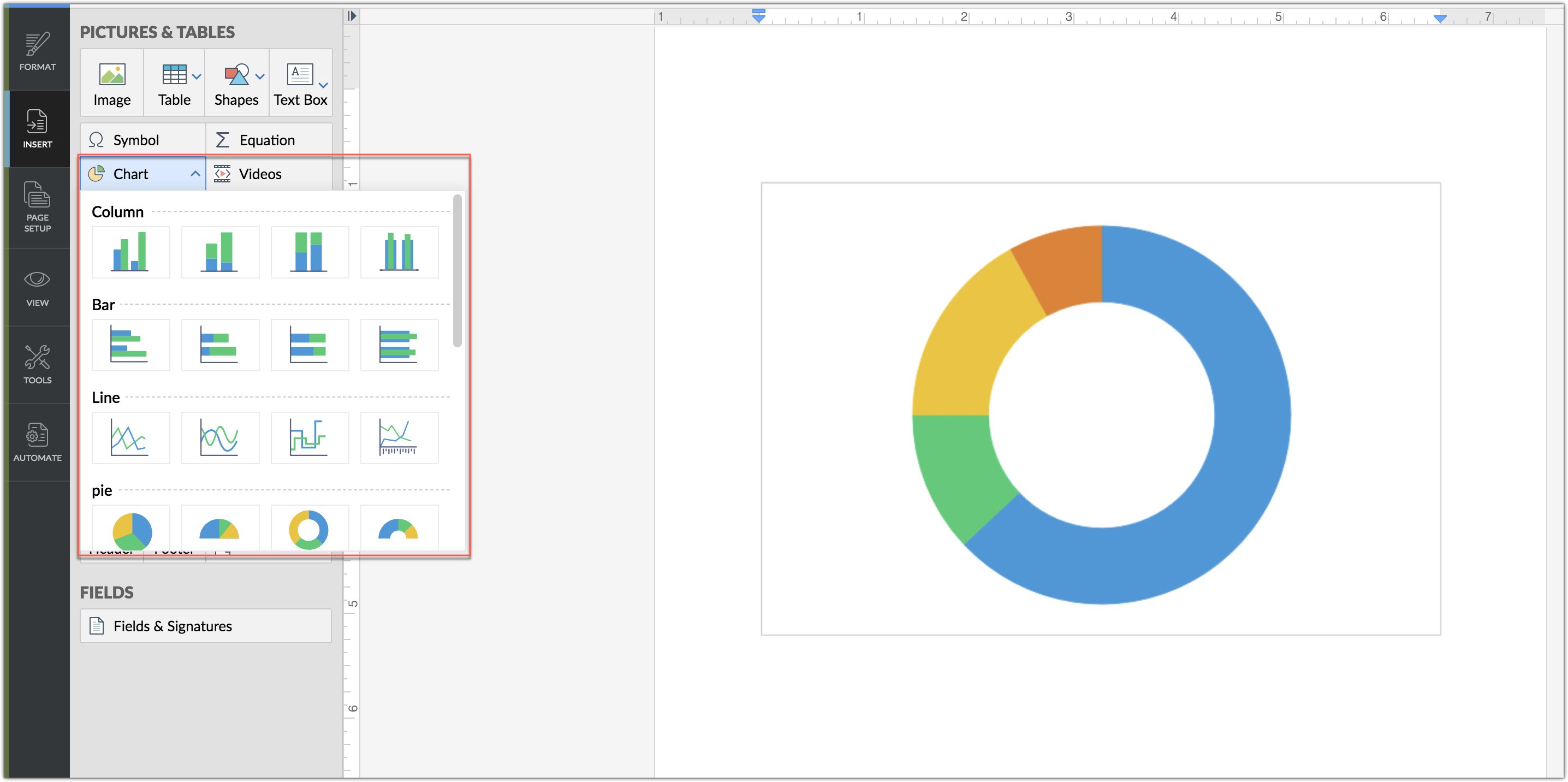Click the right indent ruler marker

[x=1440, y=19]
